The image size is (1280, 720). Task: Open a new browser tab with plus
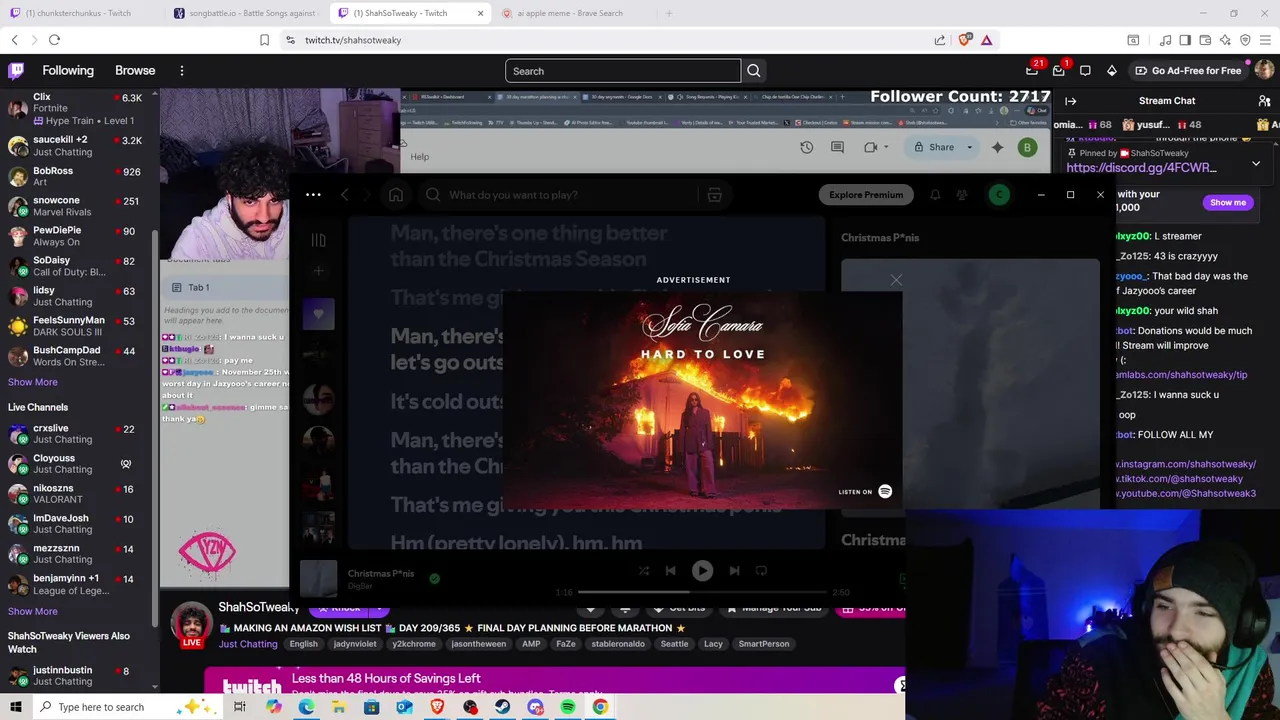pyautogui.click(x=669, y=13)
